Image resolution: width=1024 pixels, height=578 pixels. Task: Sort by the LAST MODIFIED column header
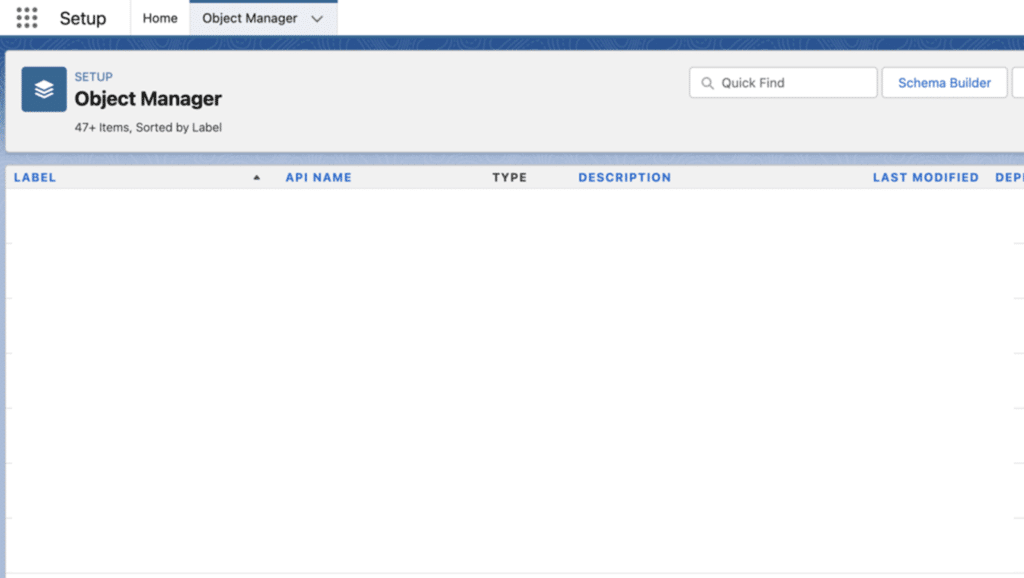(925, 177)
